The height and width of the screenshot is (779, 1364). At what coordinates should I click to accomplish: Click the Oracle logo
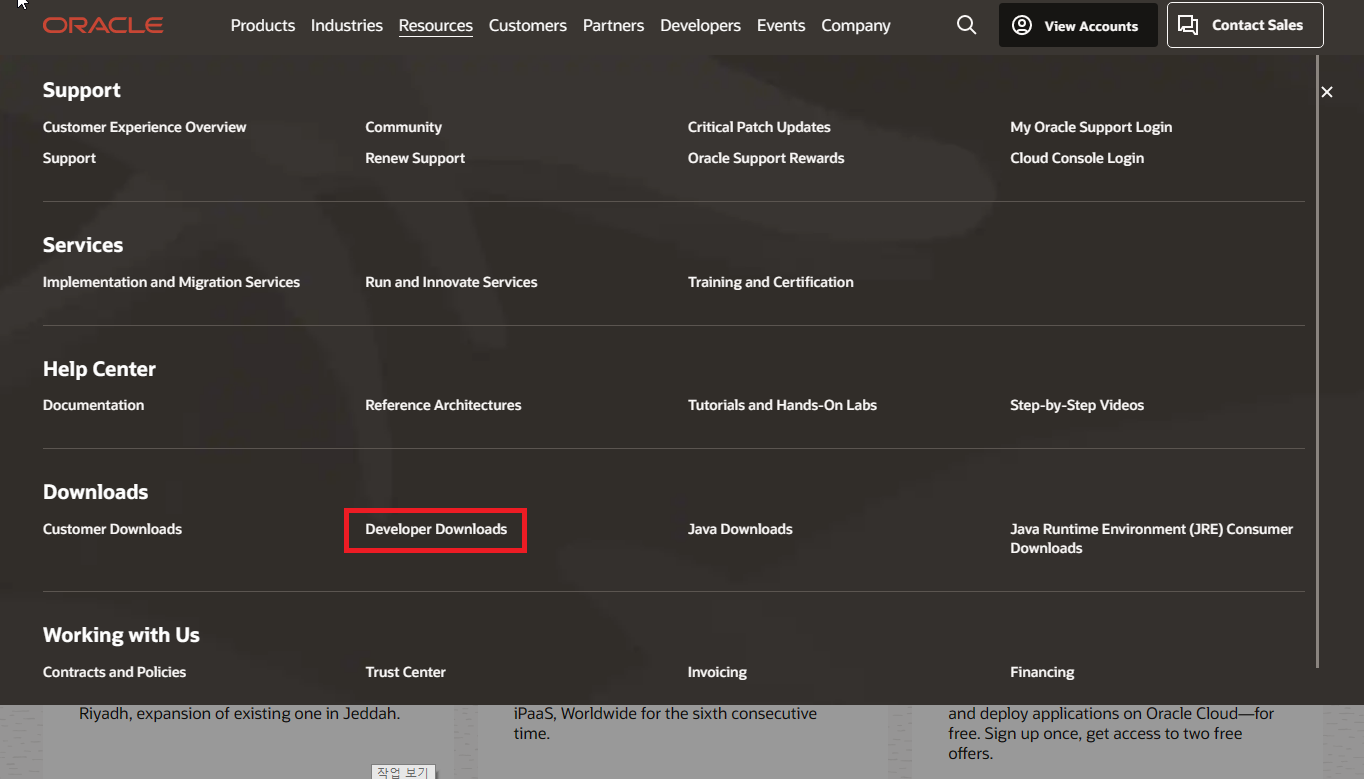103,25
